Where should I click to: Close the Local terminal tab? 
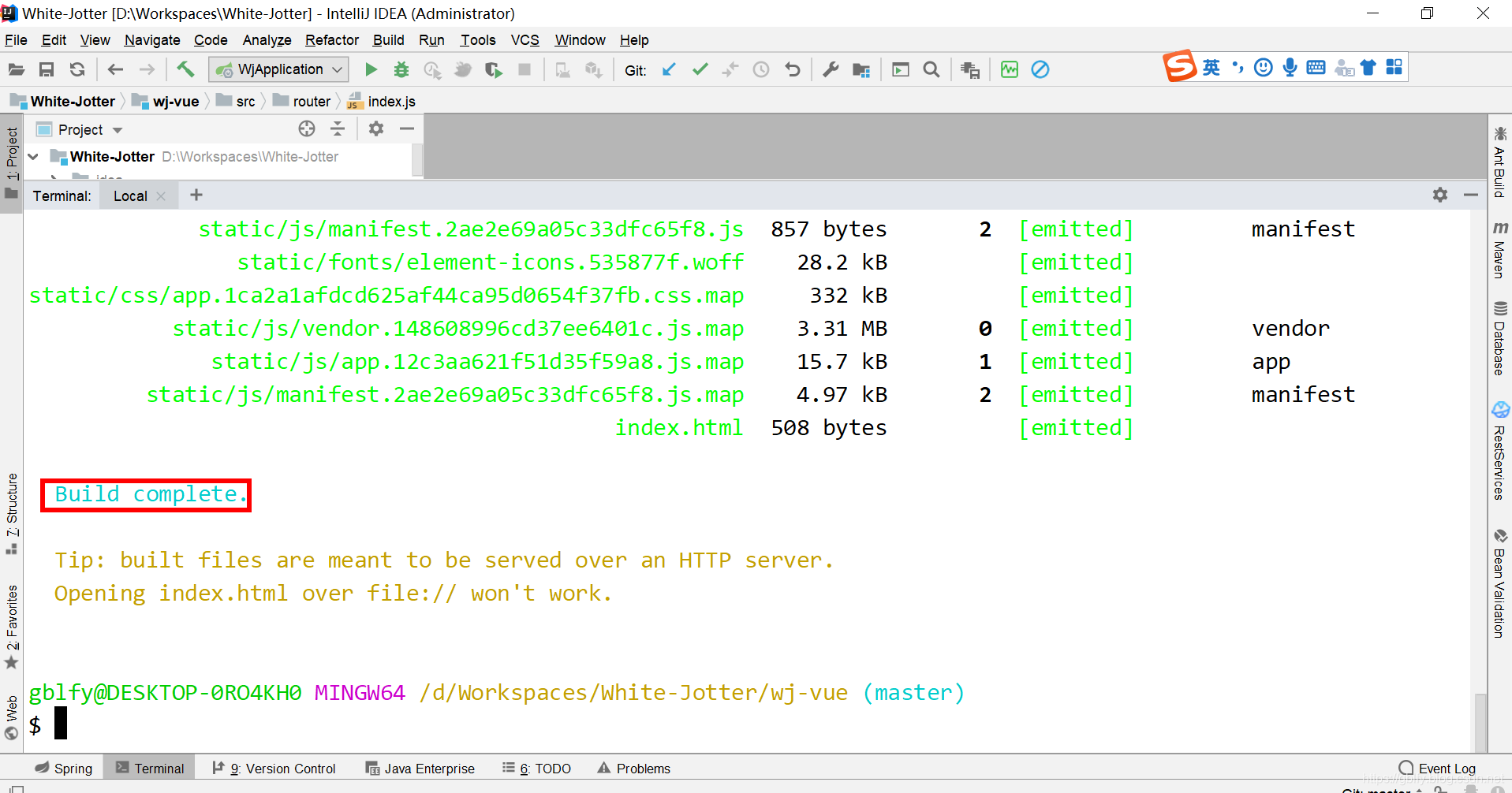[x=161, y=196]
